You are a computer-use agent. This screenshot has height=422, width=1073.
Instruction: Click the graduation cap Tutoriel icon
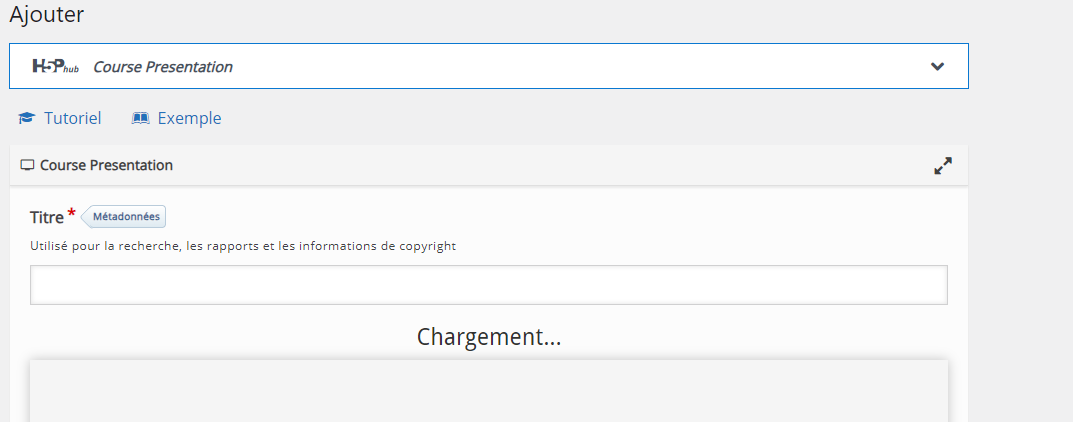[26, 118]
